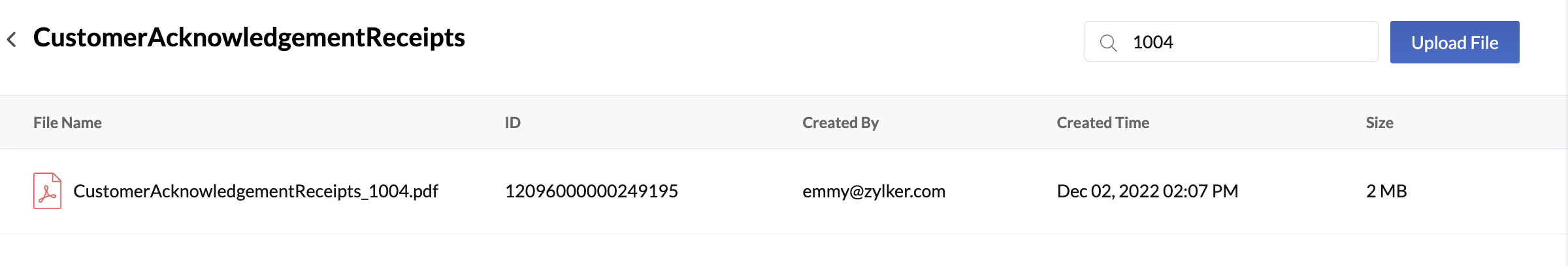This screenshot has height=266, width=1568.
Task: Click the Dec 02, 2022 02:07 PM timestamp
Action: [1147, 191]
